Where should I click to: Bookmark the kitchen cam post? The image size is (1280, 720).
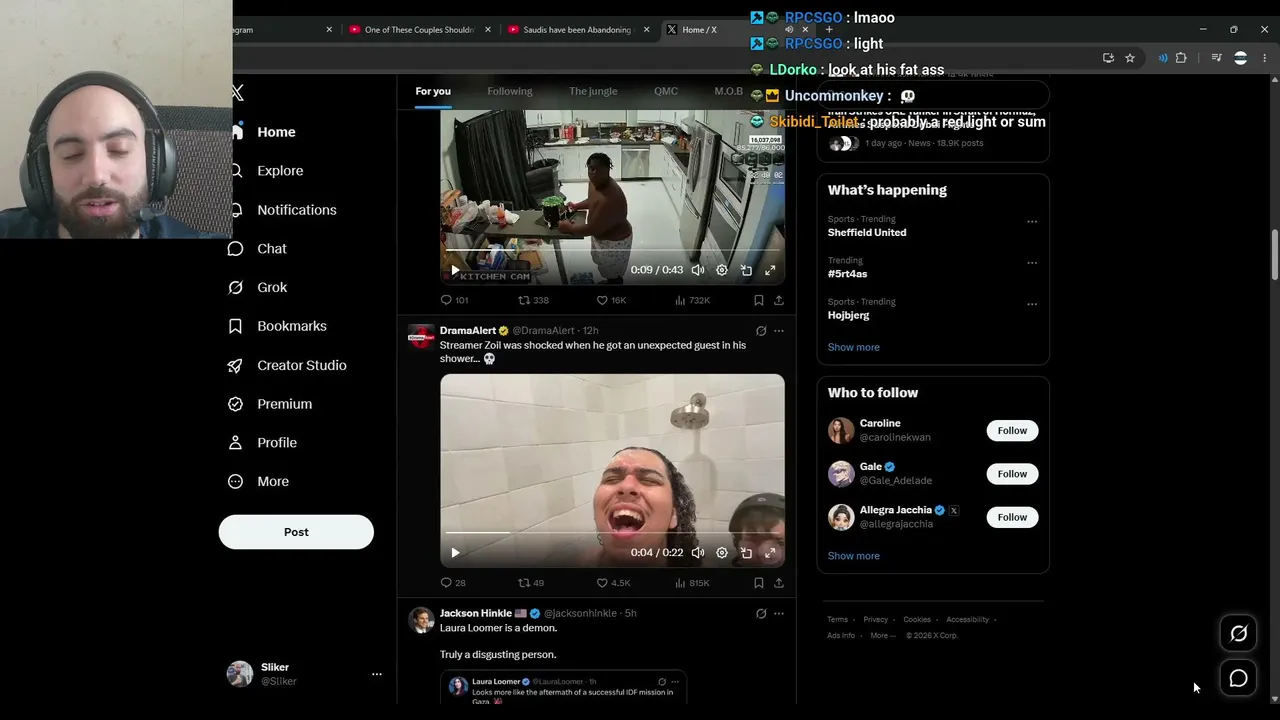pos(759,300)
